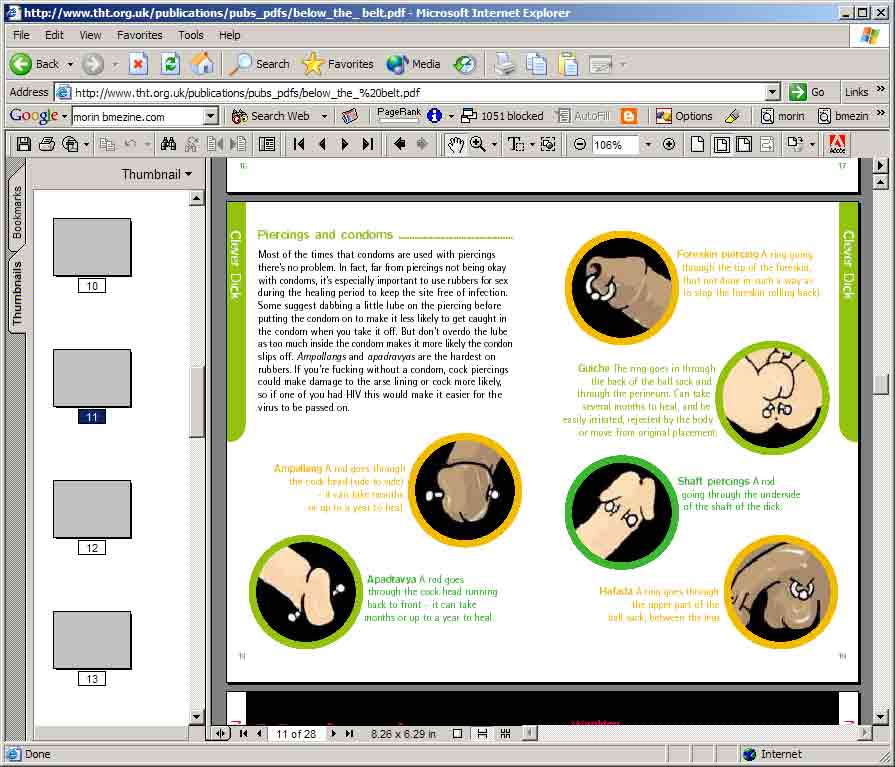Click the IE Home icon
This screenshot has width=895, height=767.
(202, 64)
